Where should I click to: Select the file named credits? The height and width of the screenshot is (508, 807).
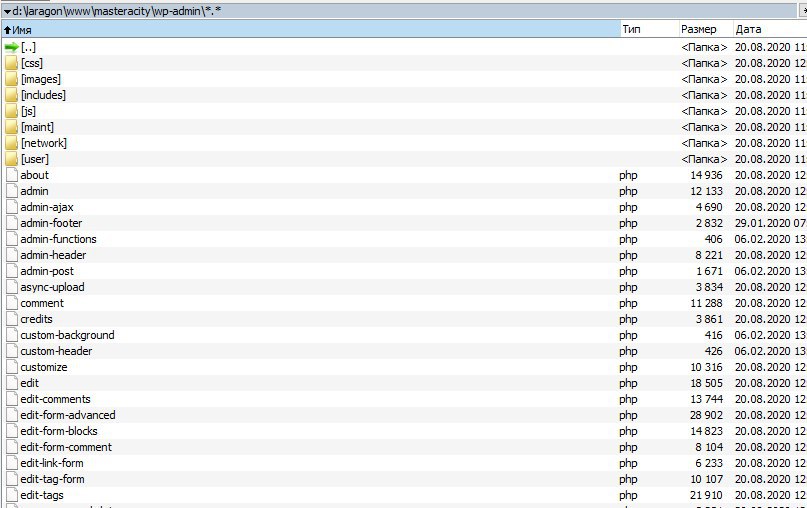[x=36, y=319]
